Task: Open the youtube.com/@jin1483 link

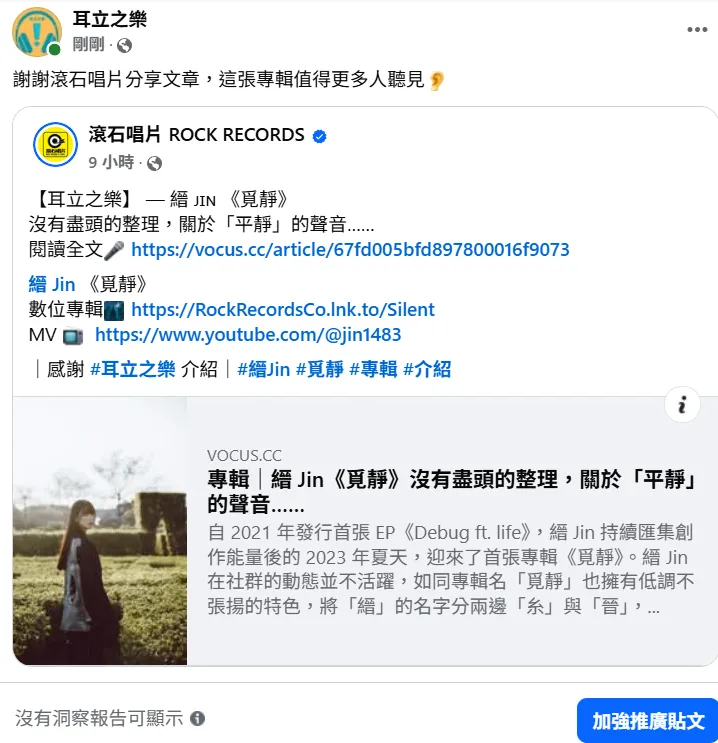Action: click(x=248, y=335)
